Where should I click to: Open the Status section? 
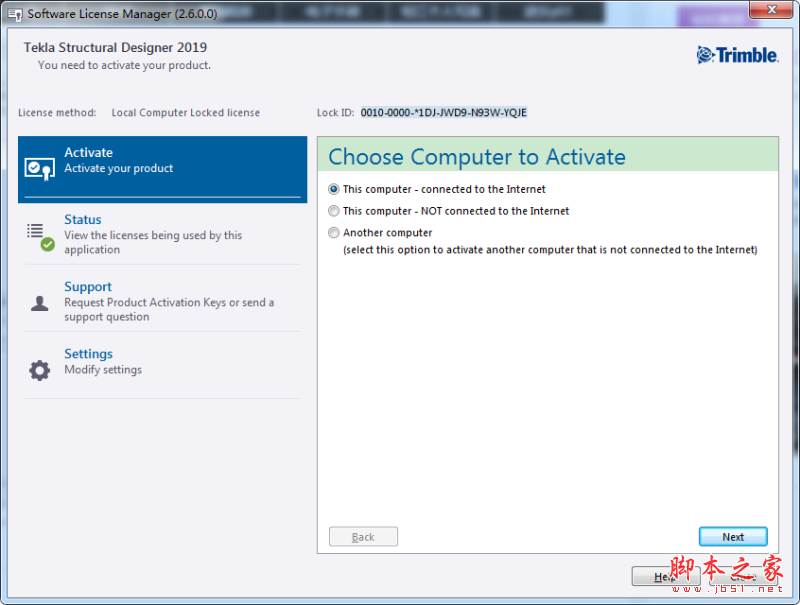(x=162, y=235)
